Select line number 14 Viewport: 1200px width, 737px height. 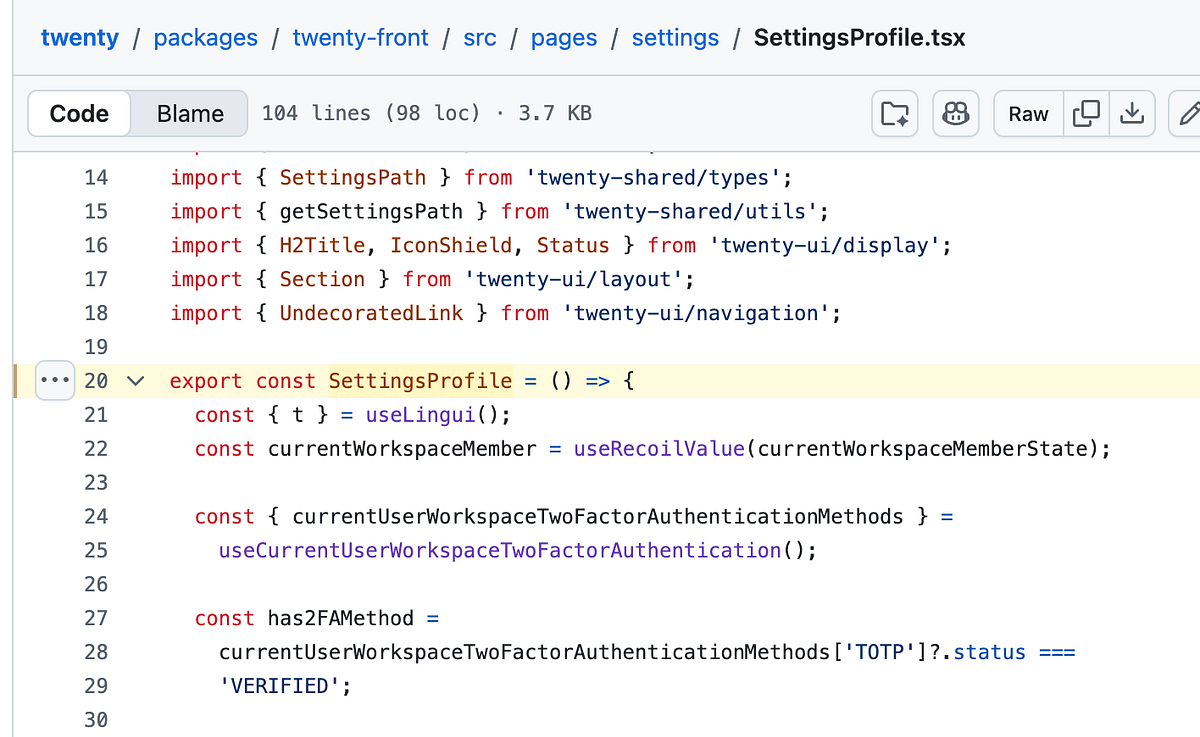coord(96,178)
